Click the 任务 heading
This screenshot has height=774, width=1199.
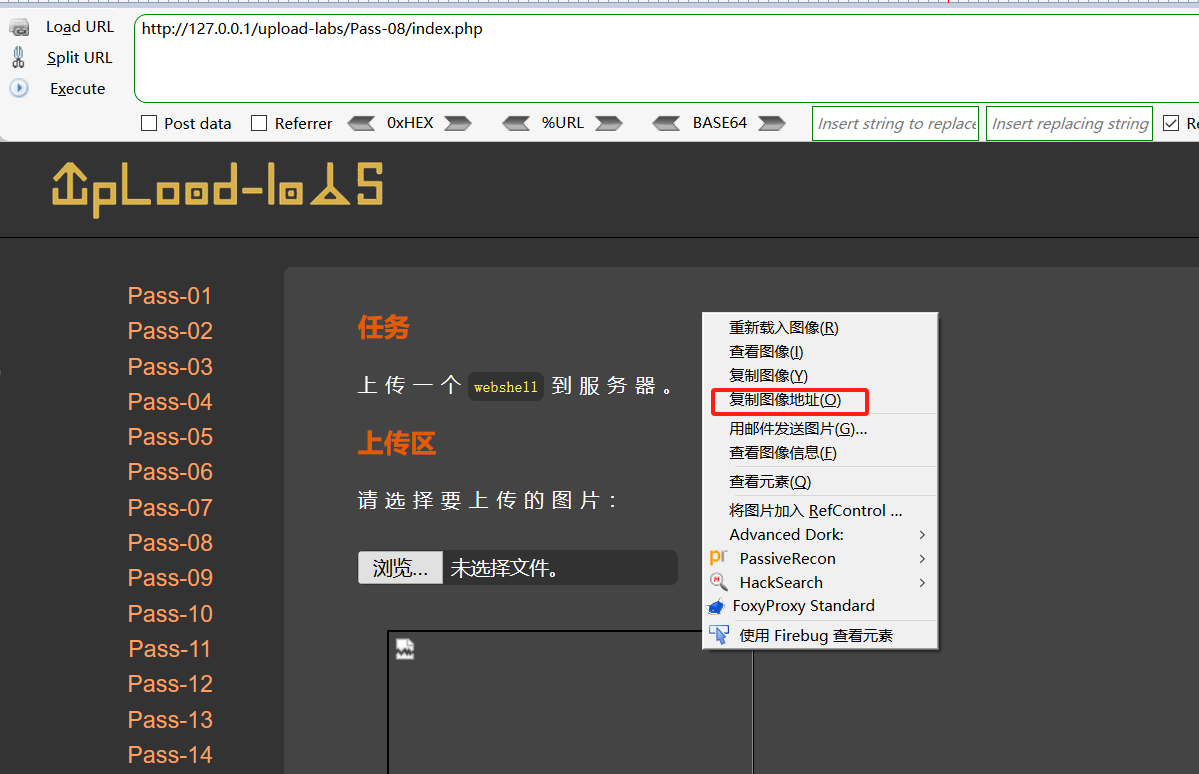pos(384,327)
